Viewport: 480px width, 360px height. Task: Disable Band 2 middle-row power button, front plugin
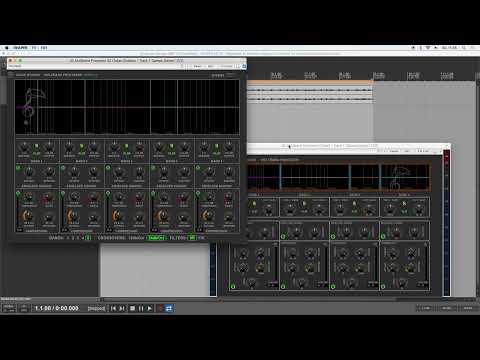(x=63, y=168)
